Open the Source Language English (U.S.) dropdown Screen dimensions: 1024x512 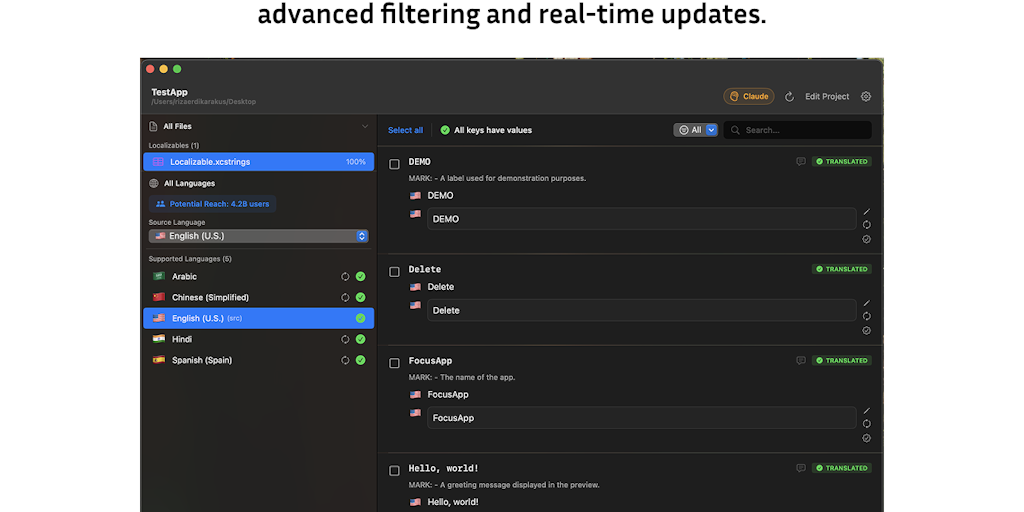258,236
